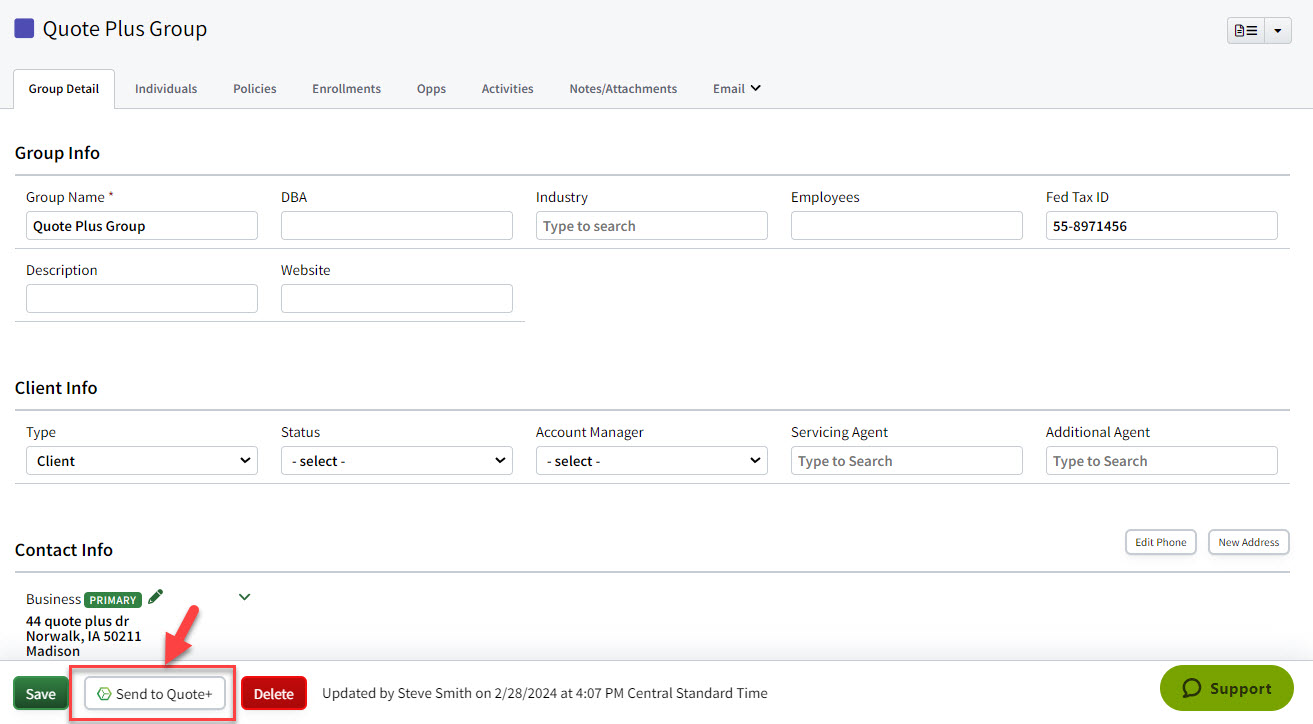The image size is (1313, 724).
Task: Switch to the Policies tab
Action: (x=254, y=88)
